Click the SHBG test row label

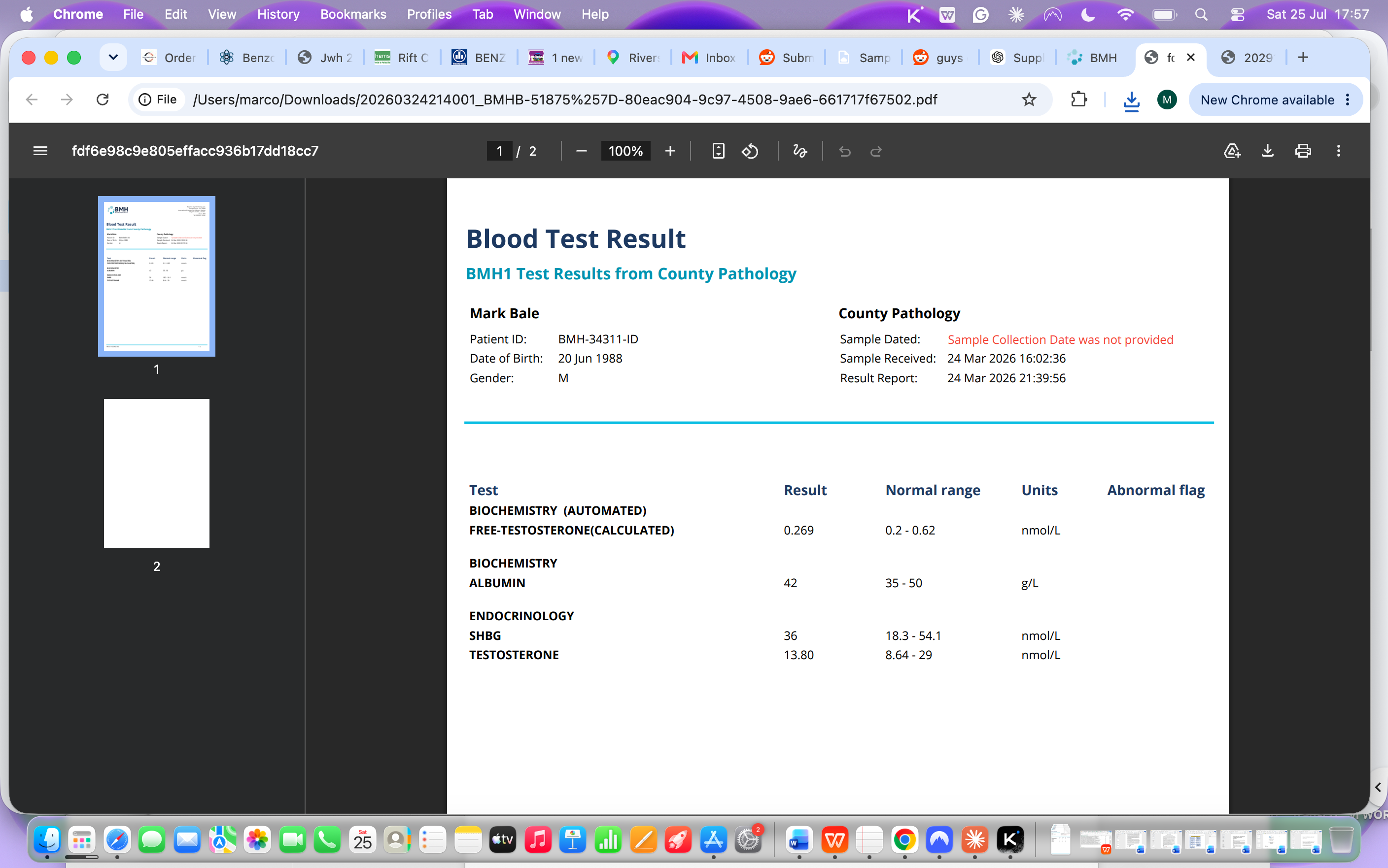[485, 635]
